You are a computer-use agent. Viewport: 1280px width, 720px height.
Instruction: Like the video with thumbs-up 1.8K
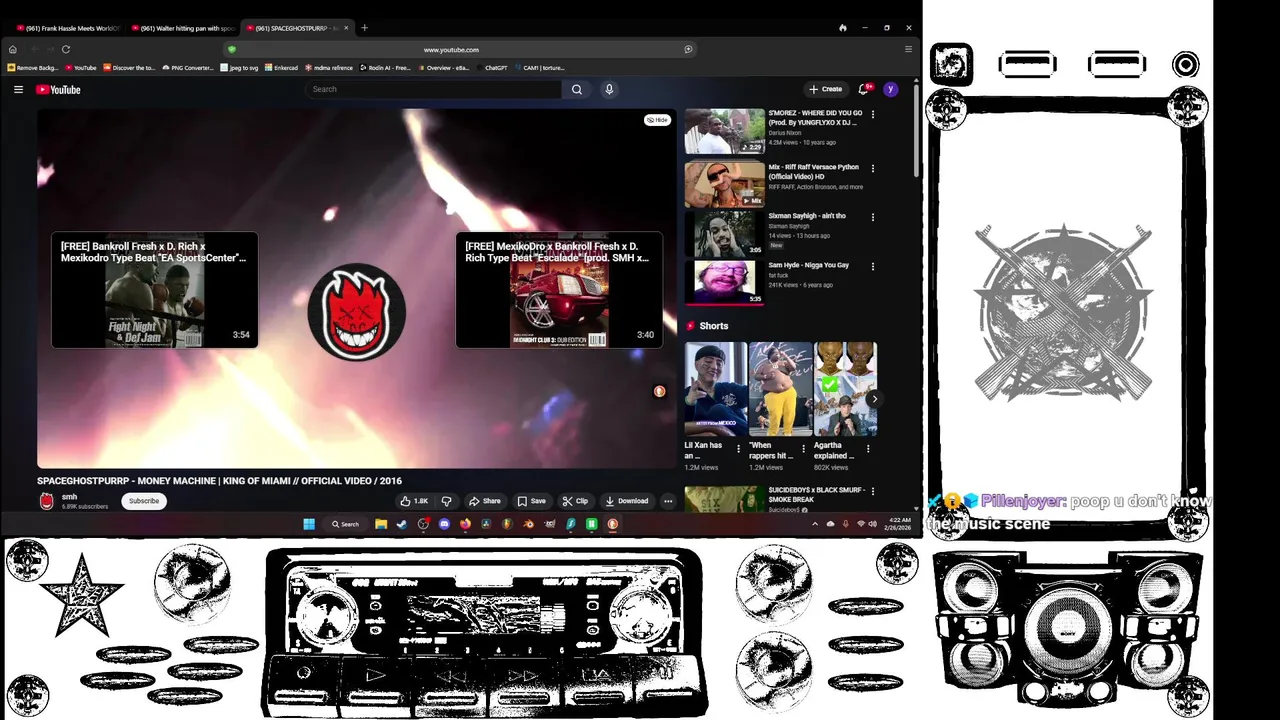pos(414,501)
